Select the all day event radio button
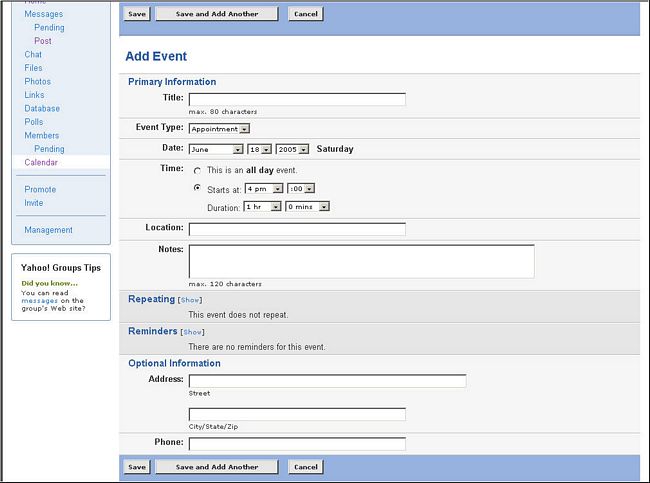The image size is (650, 483). pos(198,171)
